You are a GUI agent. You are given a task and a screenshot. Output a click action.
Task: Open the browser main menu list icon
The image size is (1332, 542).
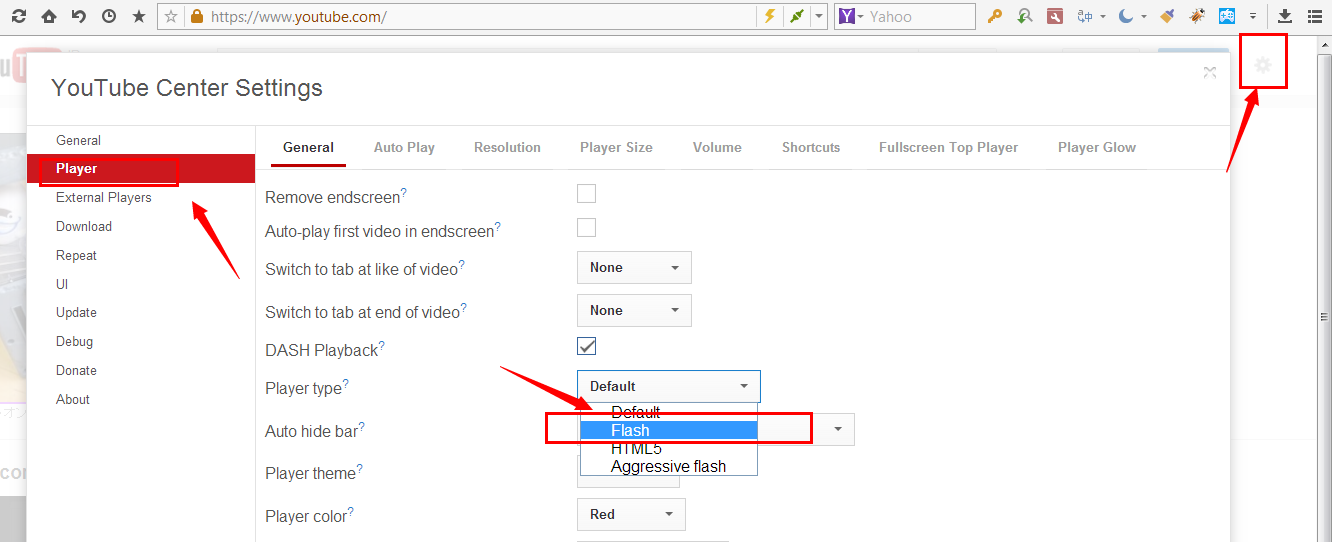click(x=1315, y=16)
